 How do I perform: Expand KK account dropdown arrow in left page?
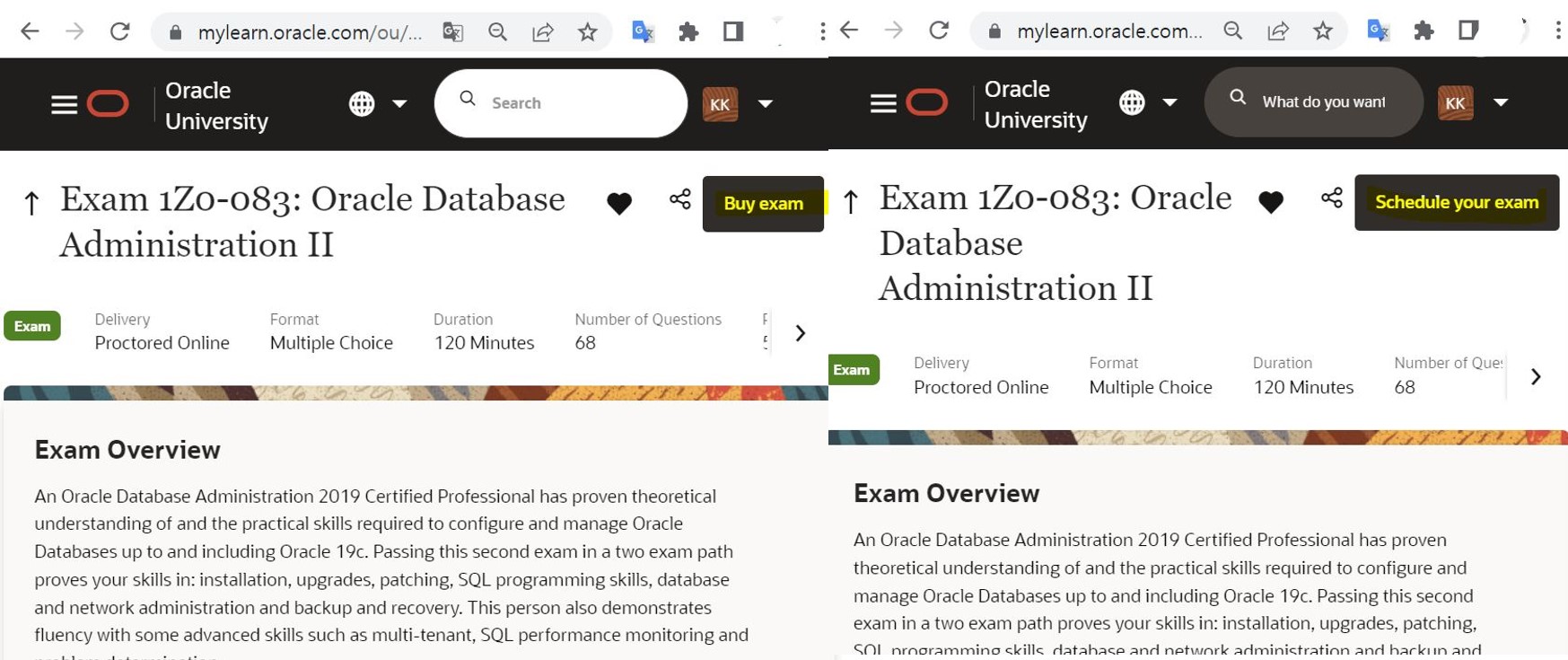(x=766, y=104)
